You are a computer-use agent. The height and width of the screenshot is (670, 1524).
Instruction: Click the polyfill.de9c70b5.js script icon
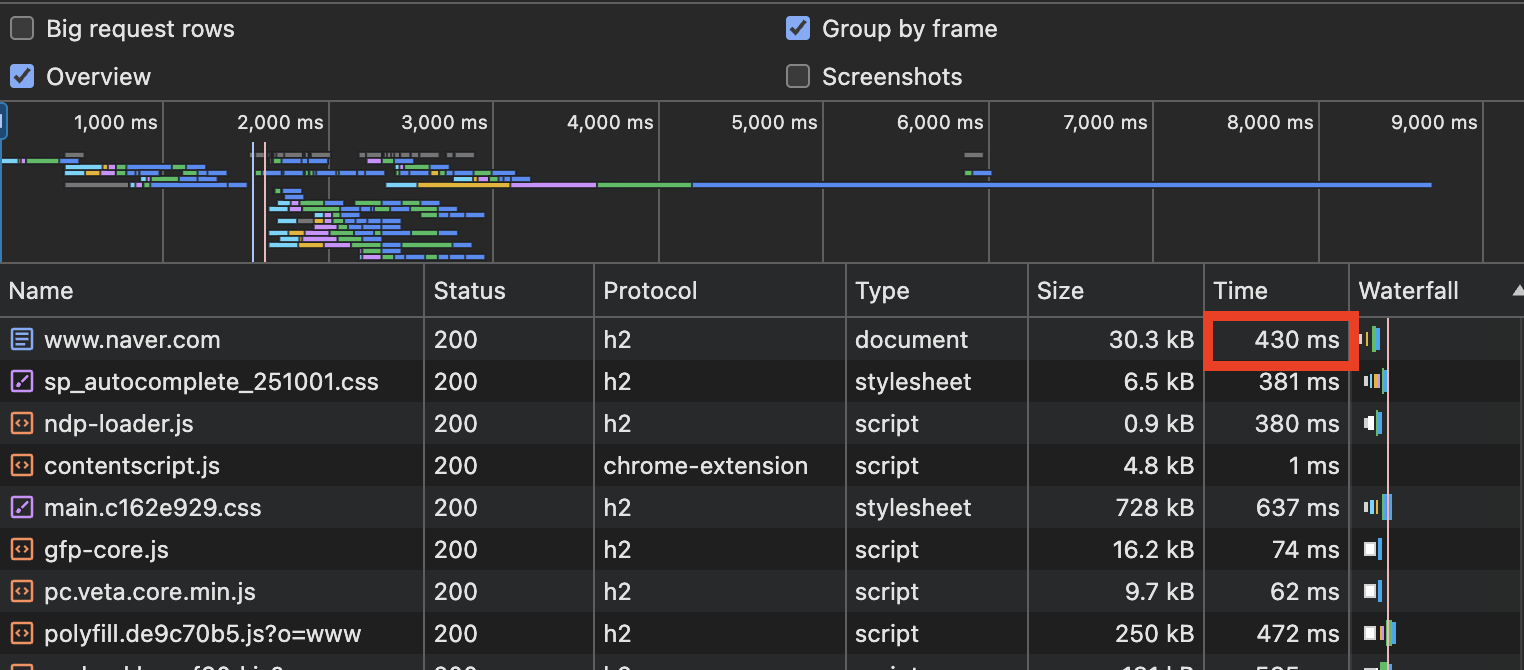21,634
